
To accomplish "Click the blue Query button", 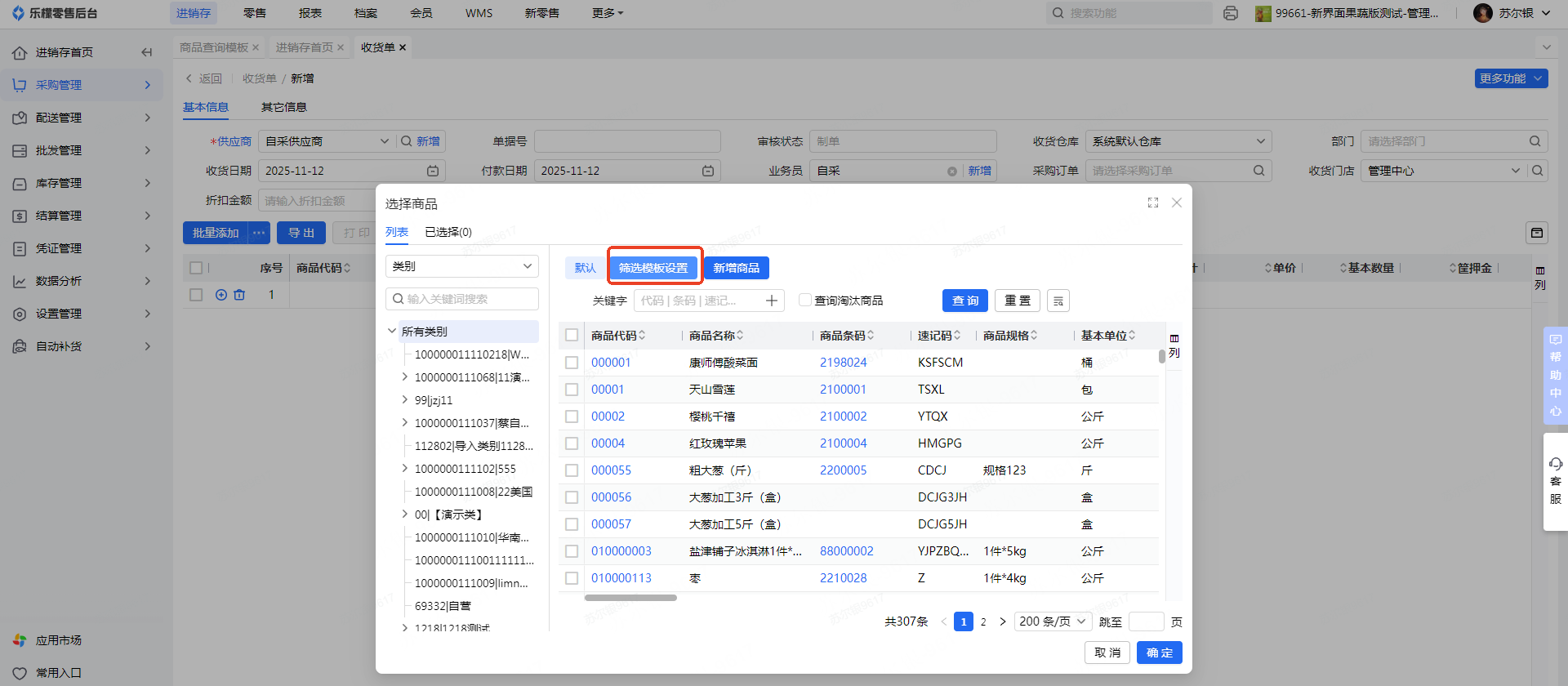I will pos(964,301).
